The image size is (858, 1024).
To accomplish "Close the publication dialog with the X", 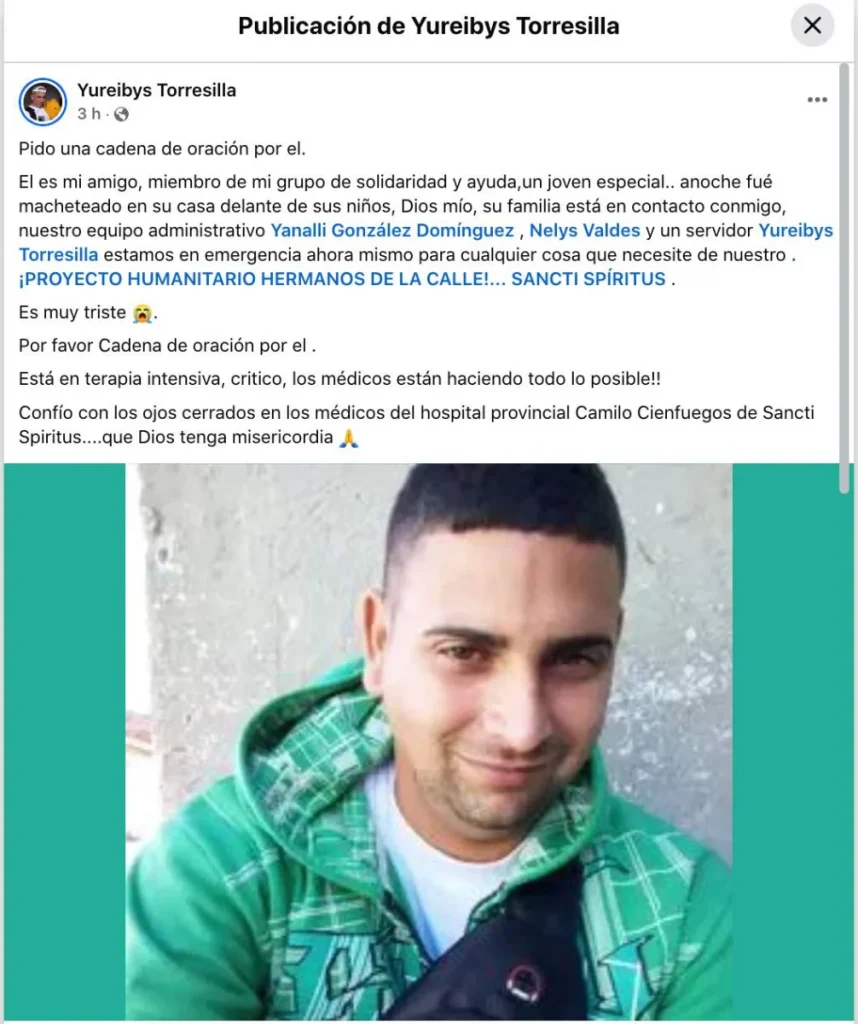I will point(812,26).
